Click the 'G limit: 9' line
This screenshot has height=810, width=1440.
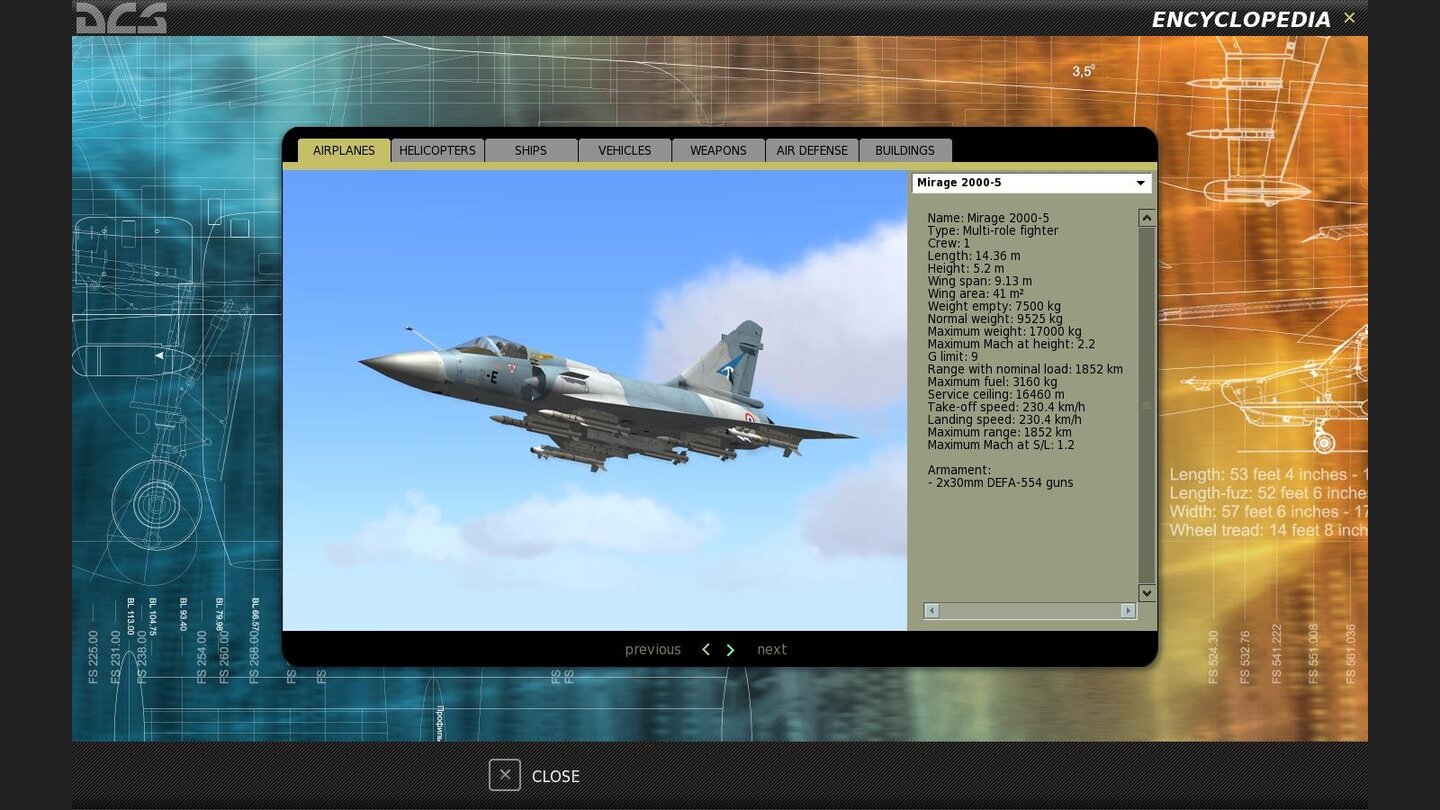tap(952, 357)
